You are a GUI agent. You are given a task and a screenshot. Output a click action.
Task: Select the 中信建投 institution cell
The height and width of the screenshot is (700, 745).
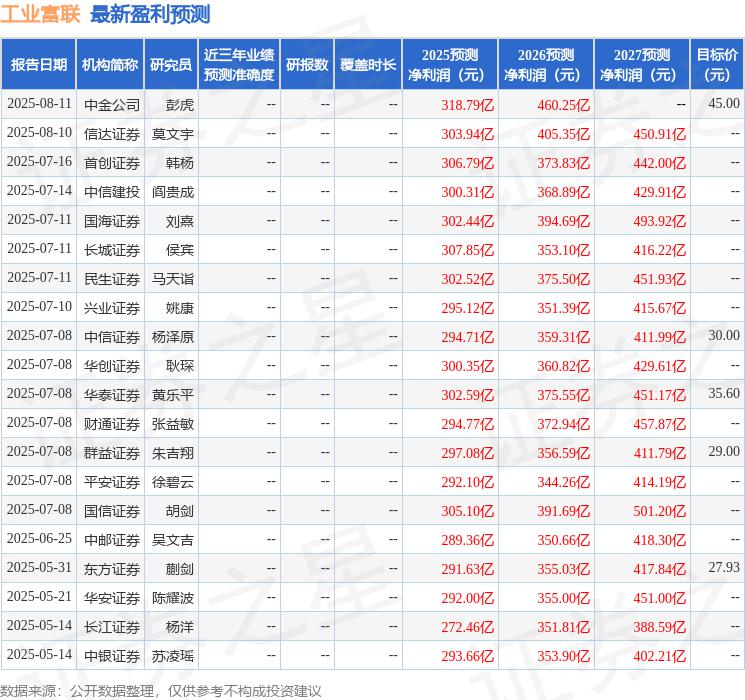tap(112, 192)
